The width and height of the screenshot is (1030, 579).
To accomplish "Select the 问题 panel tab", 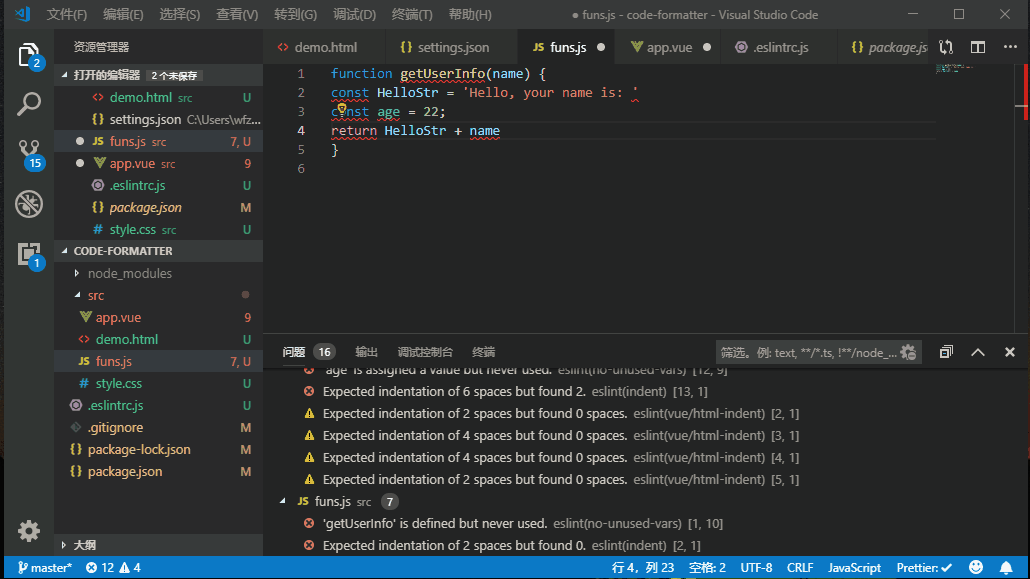I will pyautogui.click(x=294, y=352).
